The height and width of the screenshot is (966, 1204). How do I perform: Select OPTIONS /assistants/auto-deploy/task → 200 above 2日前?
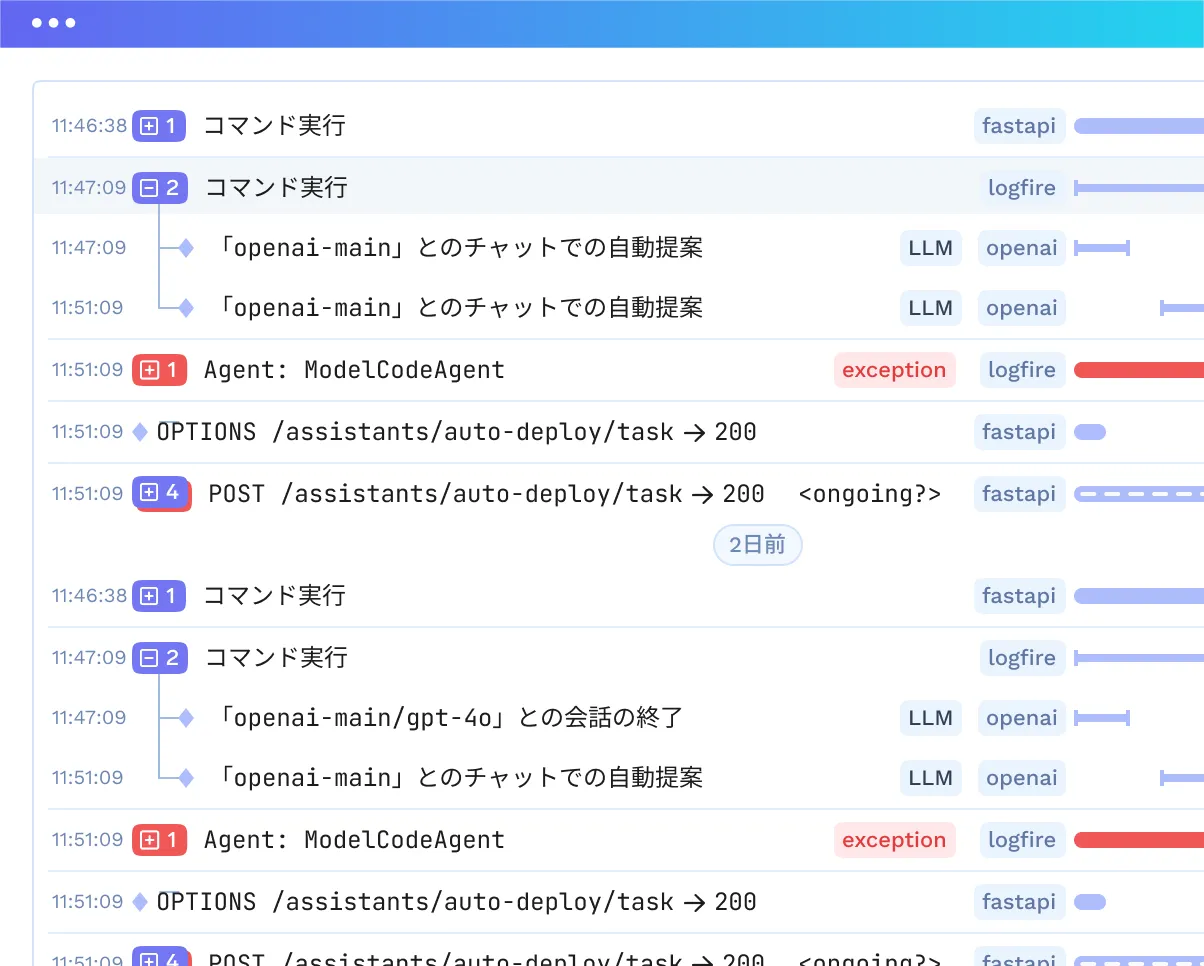click(x=456, y=432)
